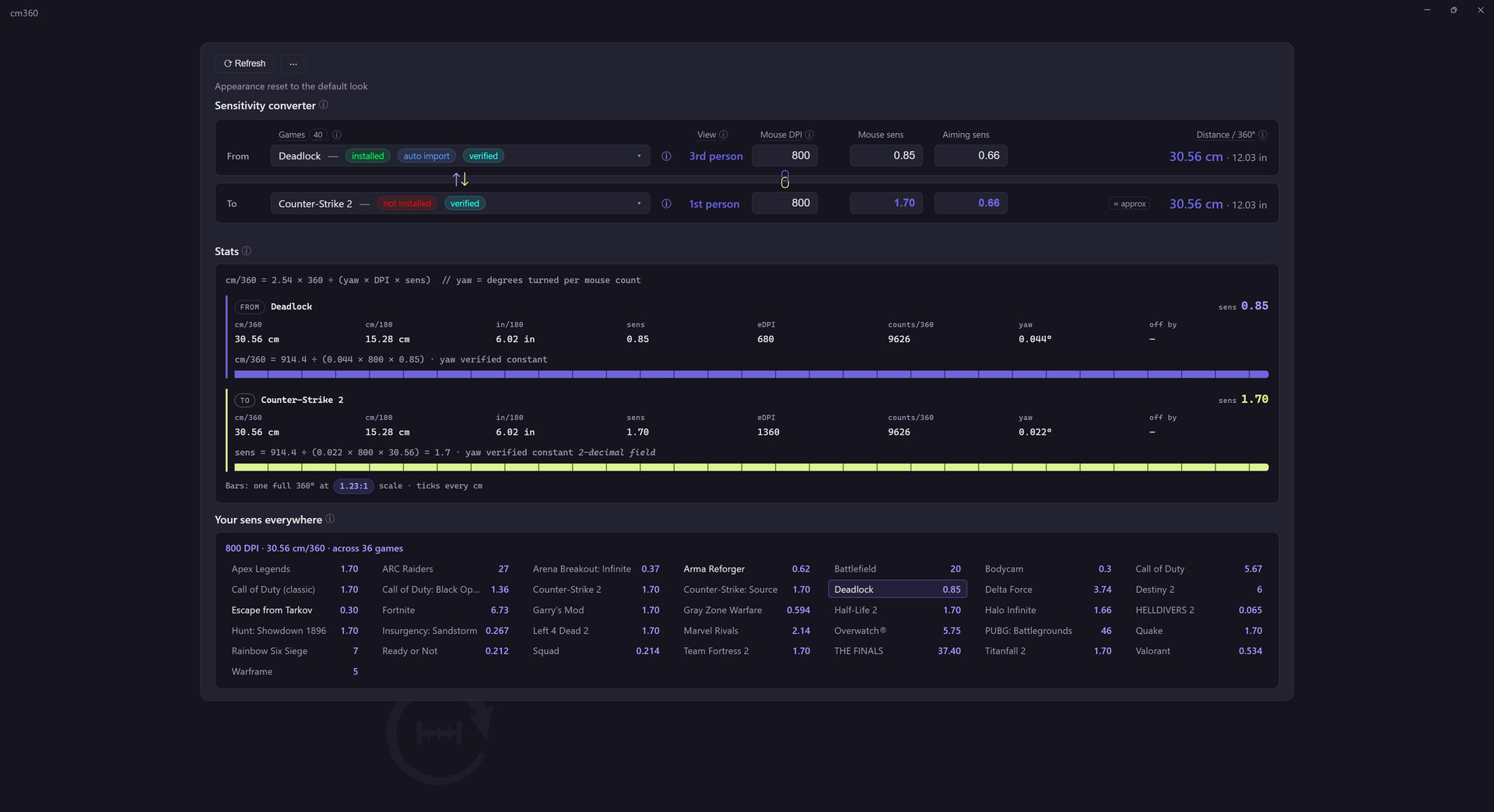Image resolution: width=1494 pixels, height=812 pixels.
Task: Click the From Mouse DPI field
Action: coord(784,156)
